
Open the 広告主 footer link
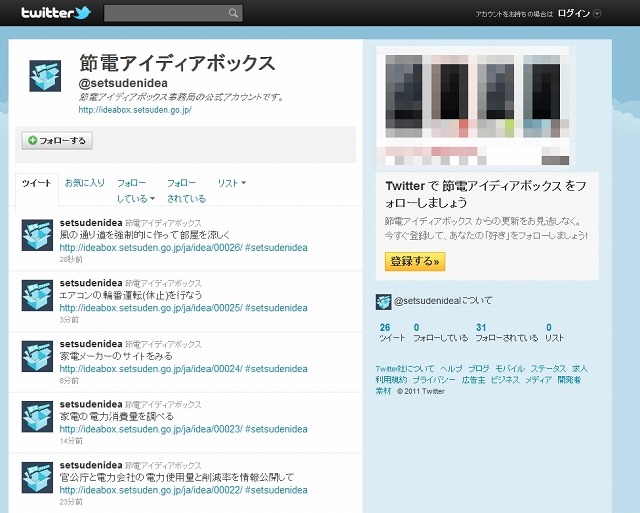pos(473,380)
